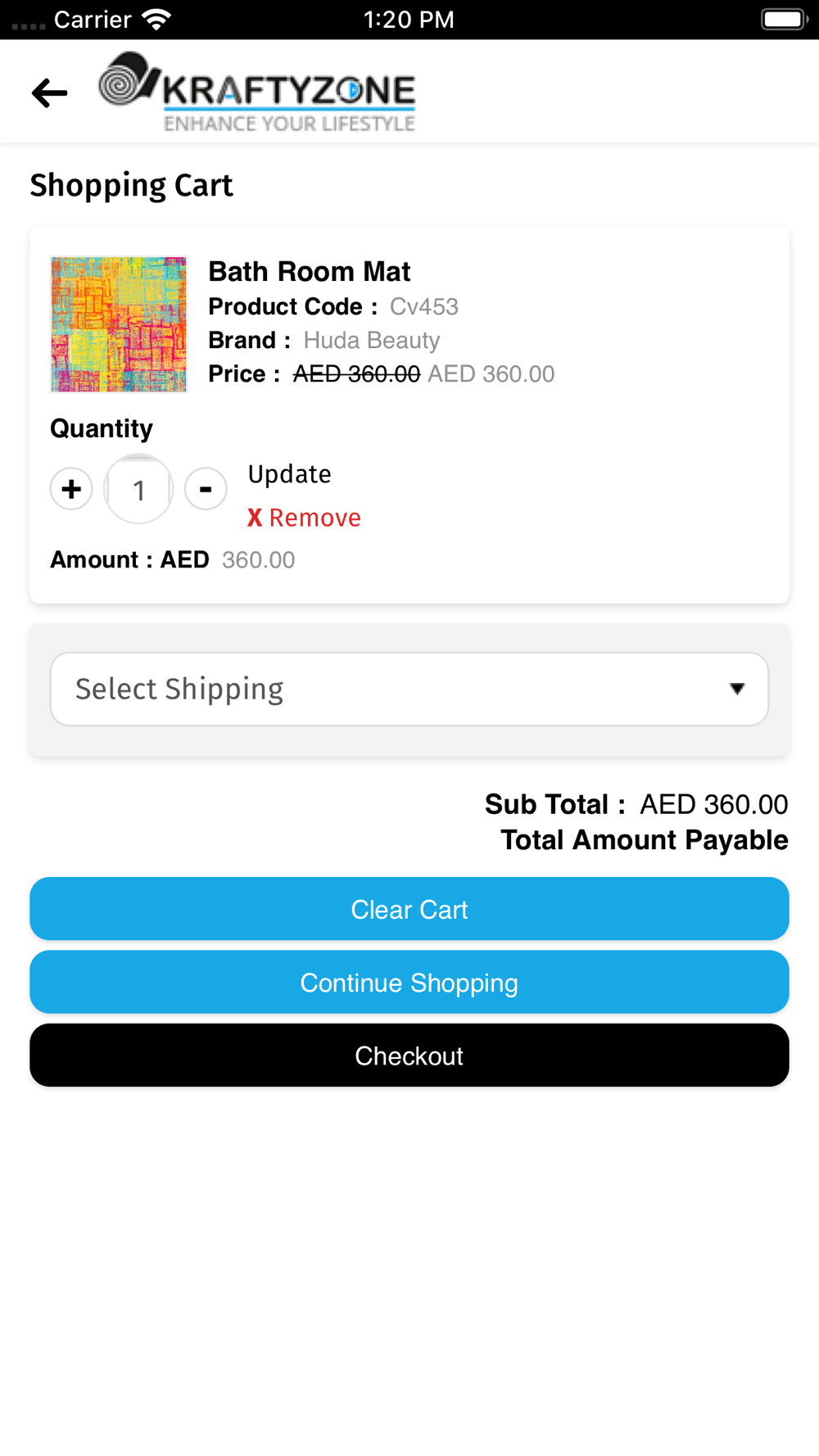Screen dimensions: 819x1456
Task: Tap the Wi-Fi status icon
Action: 156,19
